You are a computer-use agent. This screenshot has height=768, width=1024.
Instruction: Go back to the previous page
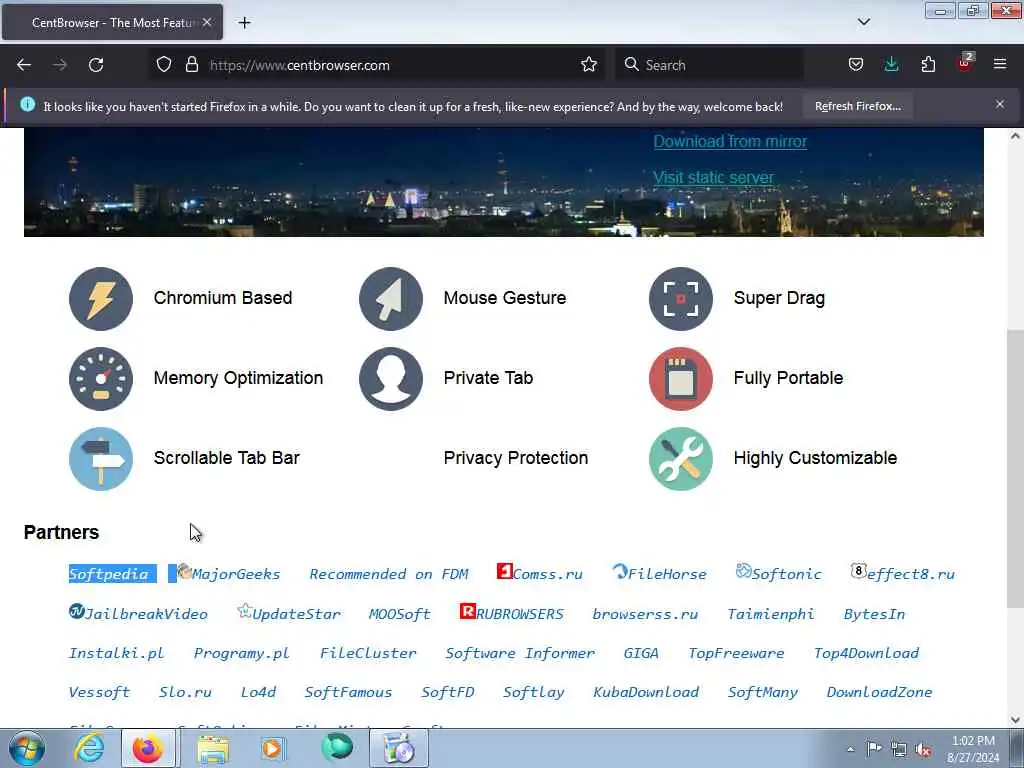click(x=24, y=65)
